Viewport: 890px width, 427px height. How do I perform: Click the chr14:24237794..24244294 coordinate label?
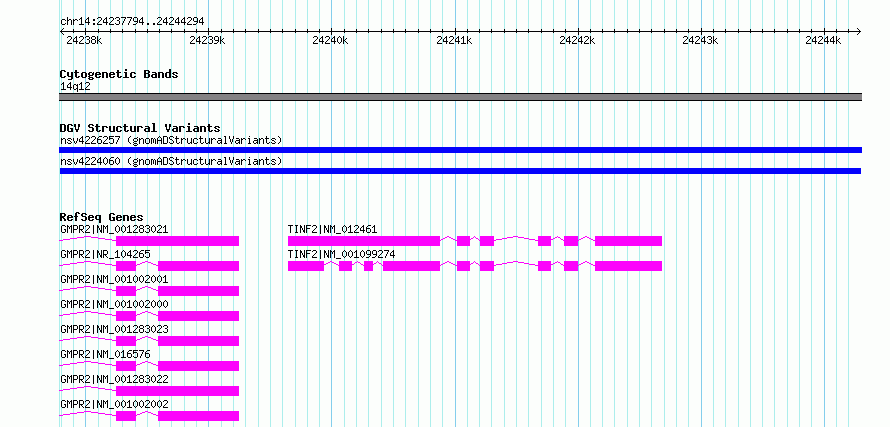pyautogui.click(x=132, y=22)
